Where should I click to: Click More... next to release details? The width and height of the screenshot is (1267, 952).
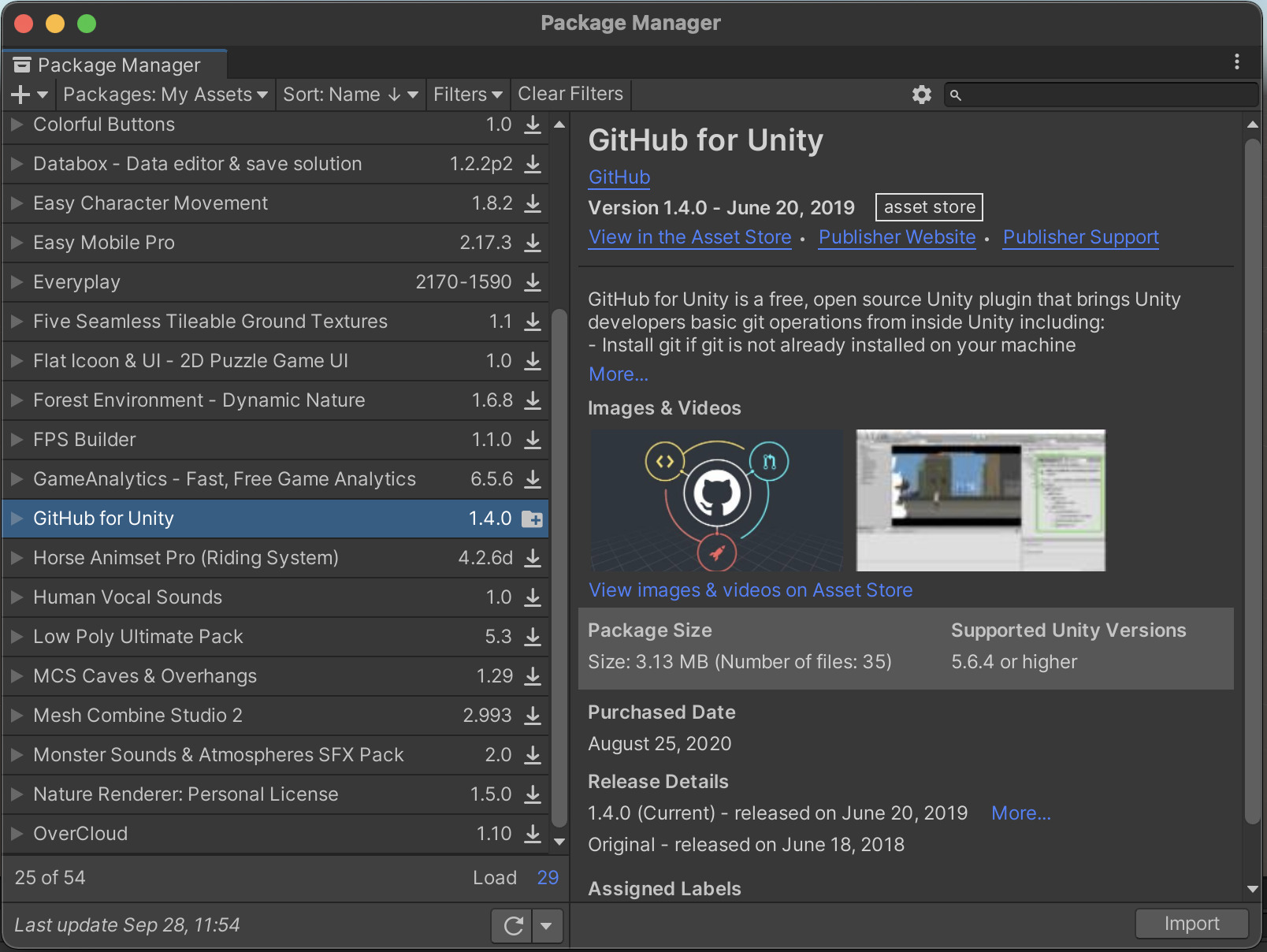click(x=1021, y=813)
